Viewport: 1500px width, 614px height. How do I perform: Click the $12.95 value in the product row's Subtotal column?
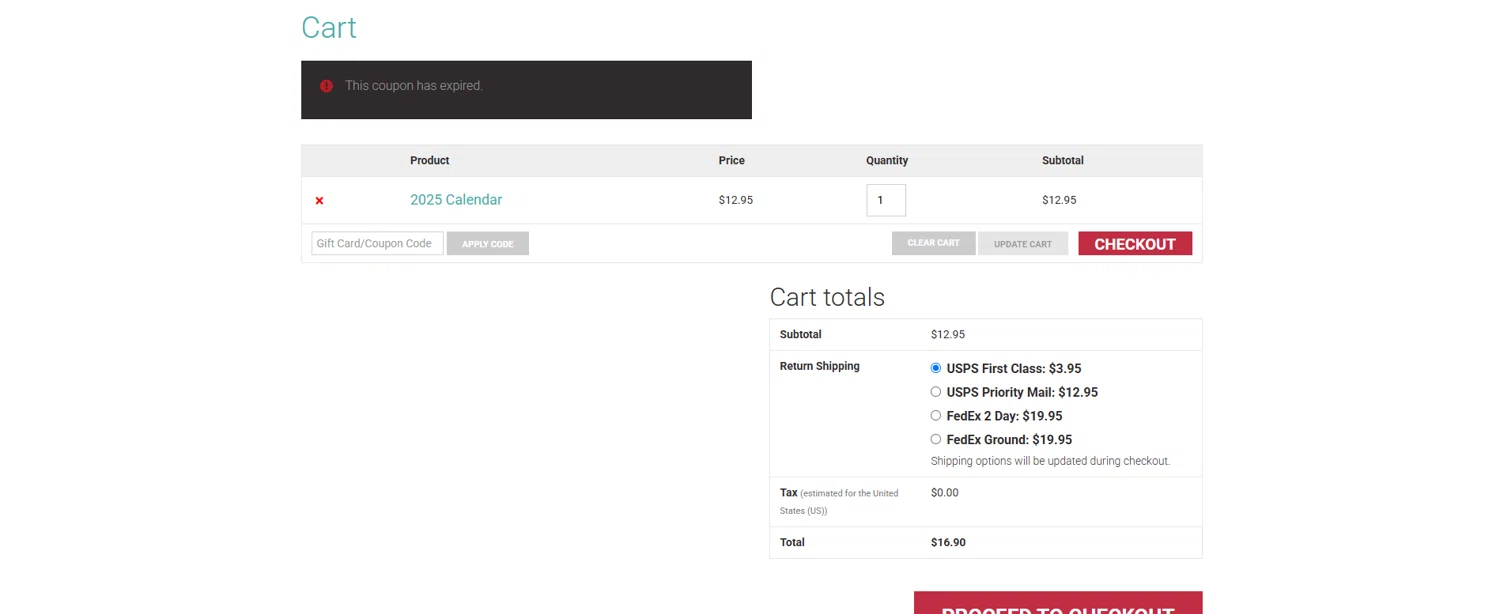(x=1059, y=200)
